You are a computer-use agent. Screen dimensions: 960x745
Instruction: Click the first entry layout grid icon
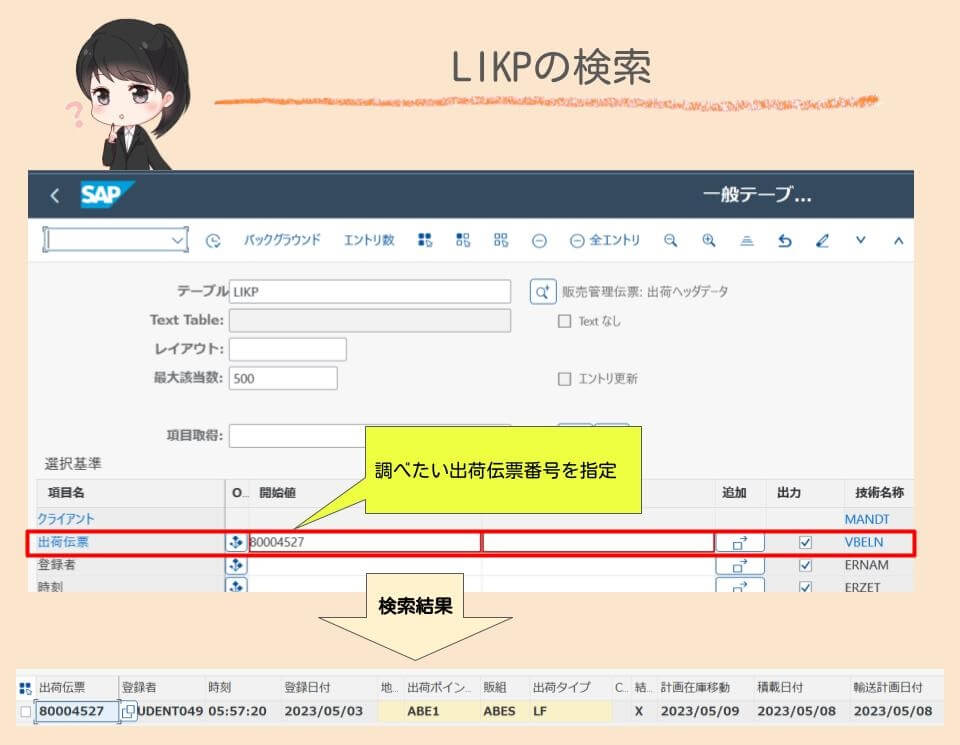(x=423, y=240)
